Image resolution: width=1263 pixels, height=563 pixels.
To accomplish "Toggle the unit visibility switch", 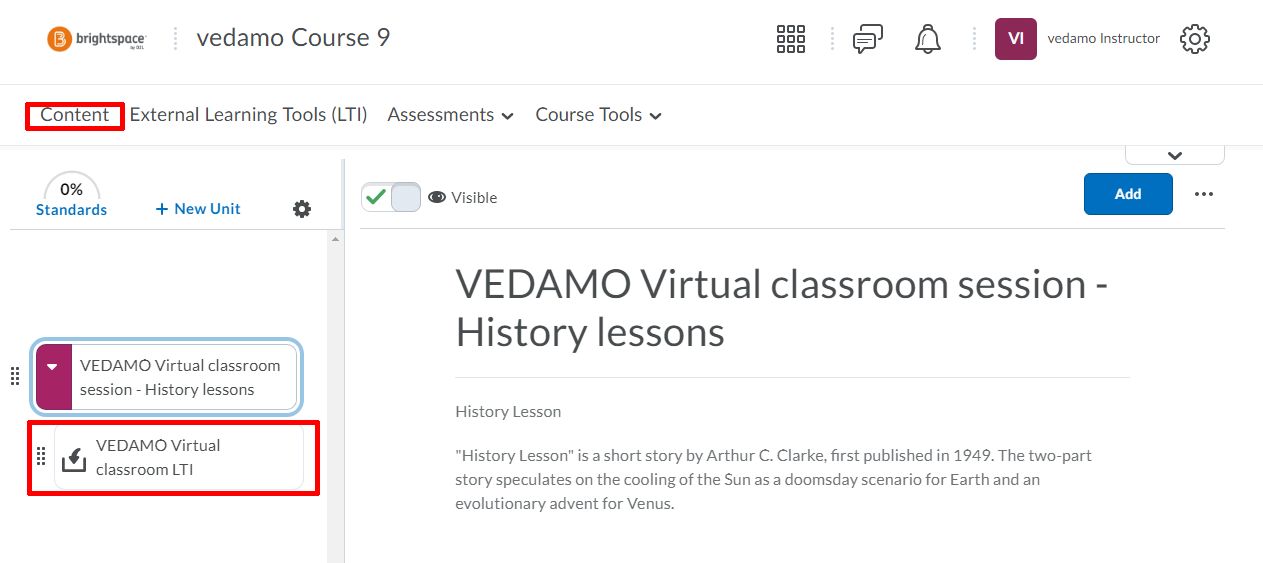I will pyautogui.click(x=391, y=198).
